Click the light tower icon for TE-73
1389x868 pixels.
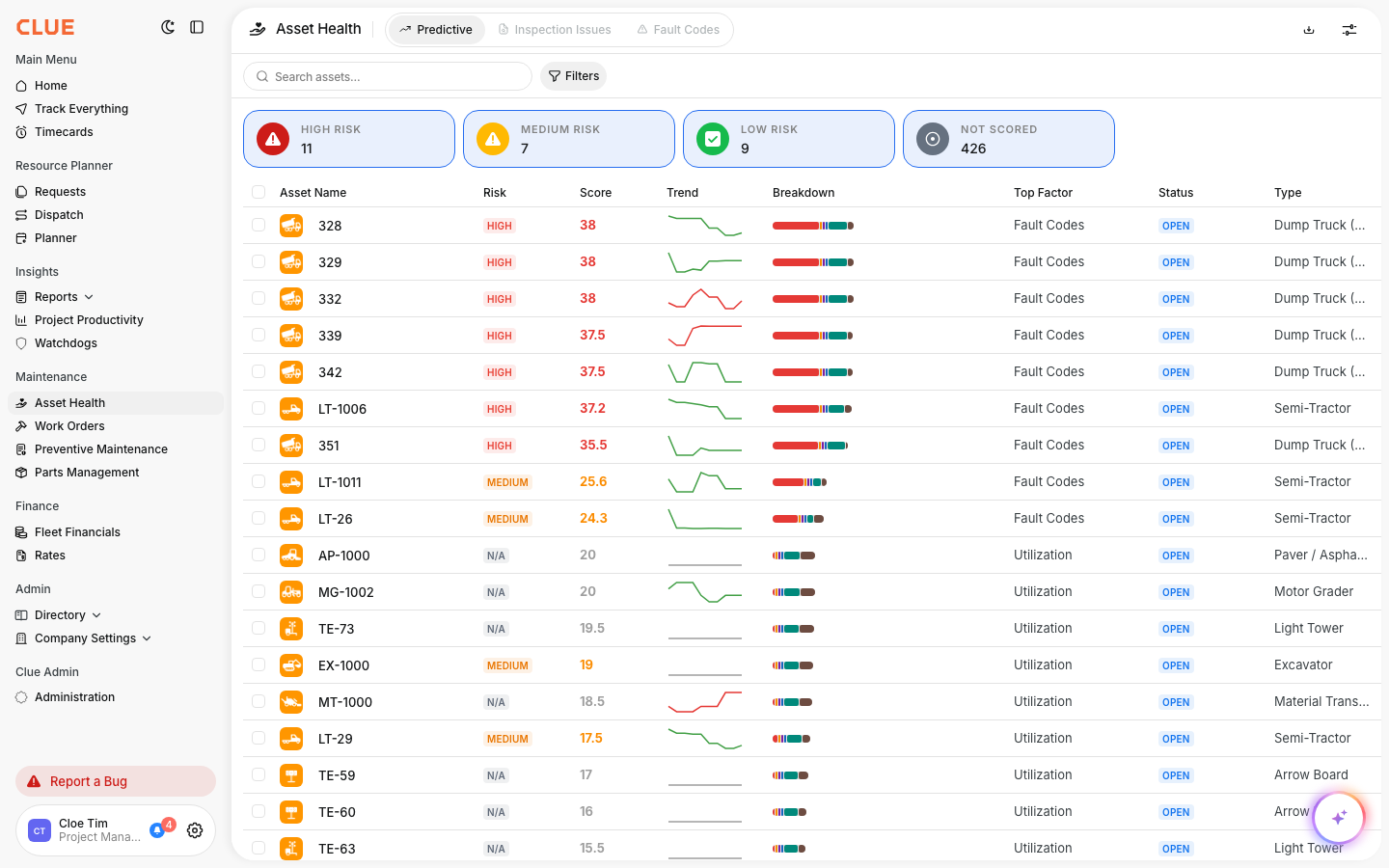coord(291,629)
